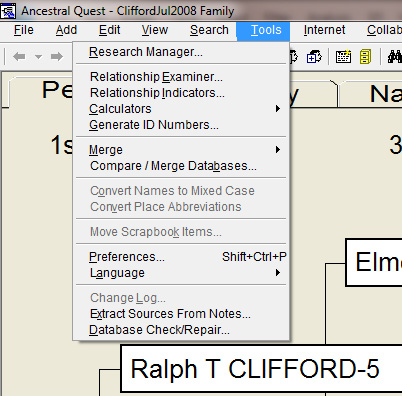This screenshot has width=402, height=396.
Task: Click the calendar toolbar icon
Action: pos(343,57)
